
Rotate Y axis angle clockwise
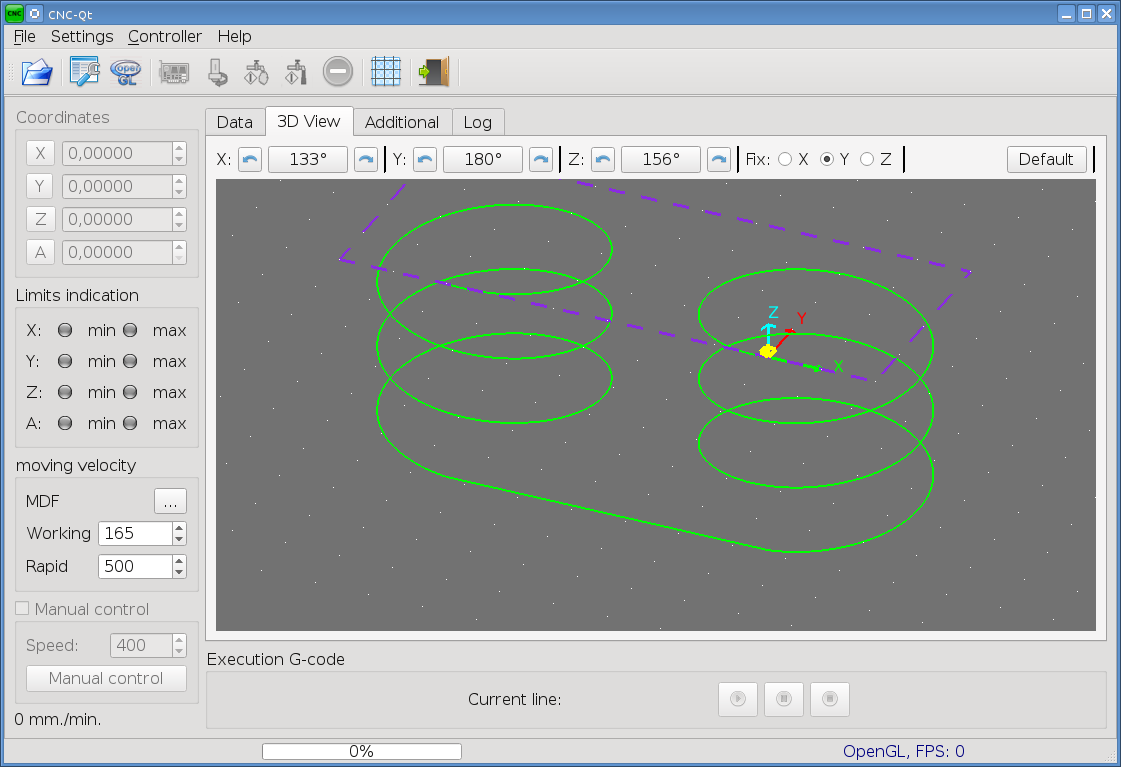point(540,159)
